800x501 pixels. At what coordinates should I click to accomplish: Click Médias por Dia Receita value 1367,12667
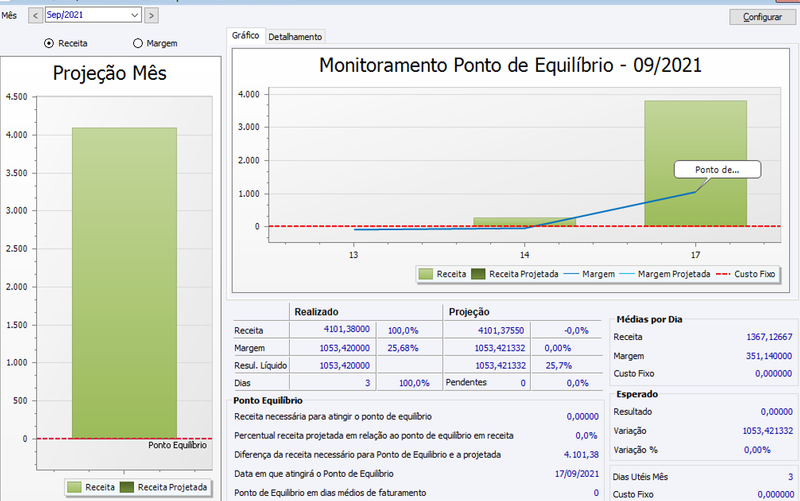click(769, 337)
